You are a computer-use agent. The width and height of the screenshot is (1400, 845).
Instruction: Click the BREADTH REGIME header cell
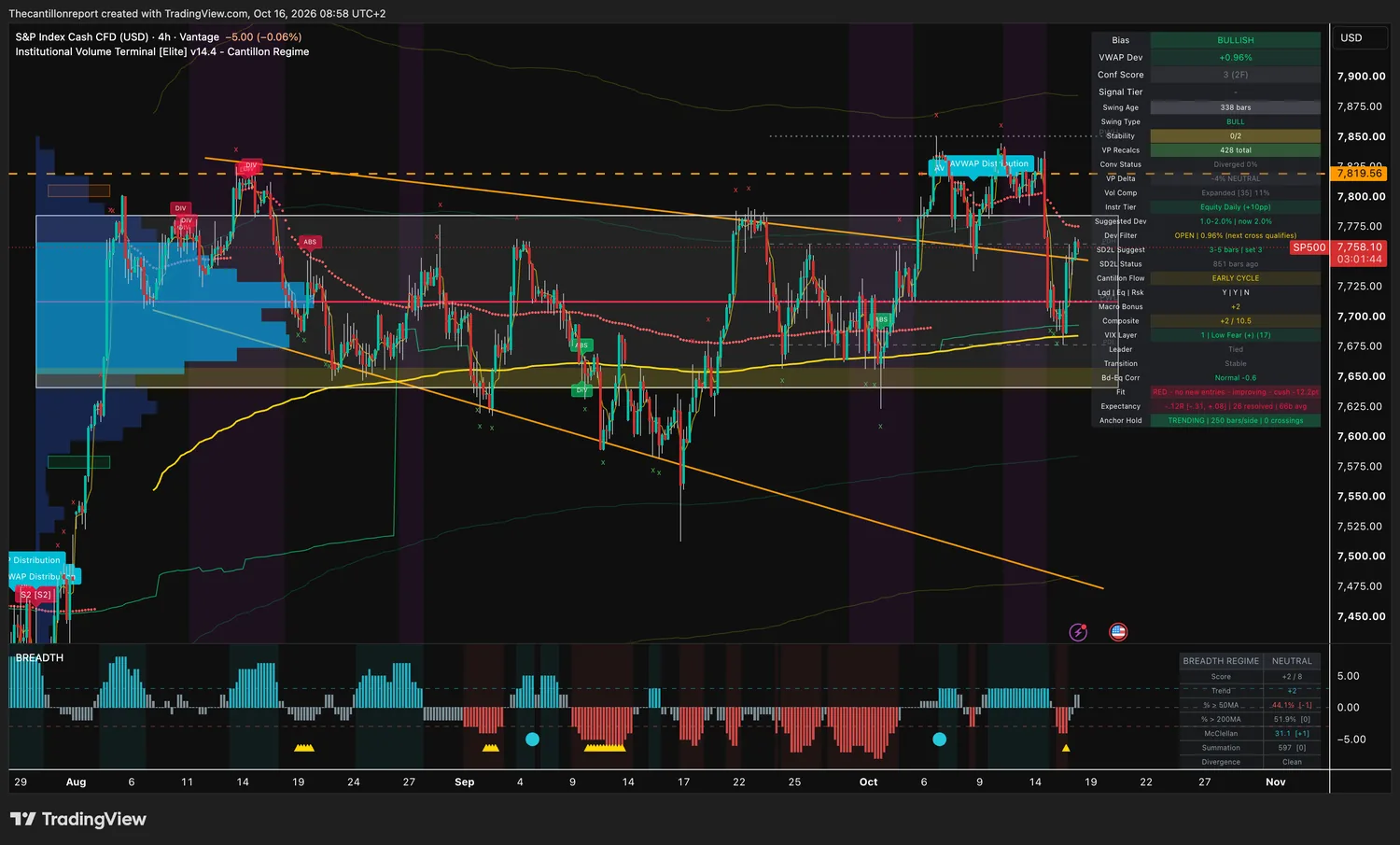pyautogui.click(x=1221, y=661)
